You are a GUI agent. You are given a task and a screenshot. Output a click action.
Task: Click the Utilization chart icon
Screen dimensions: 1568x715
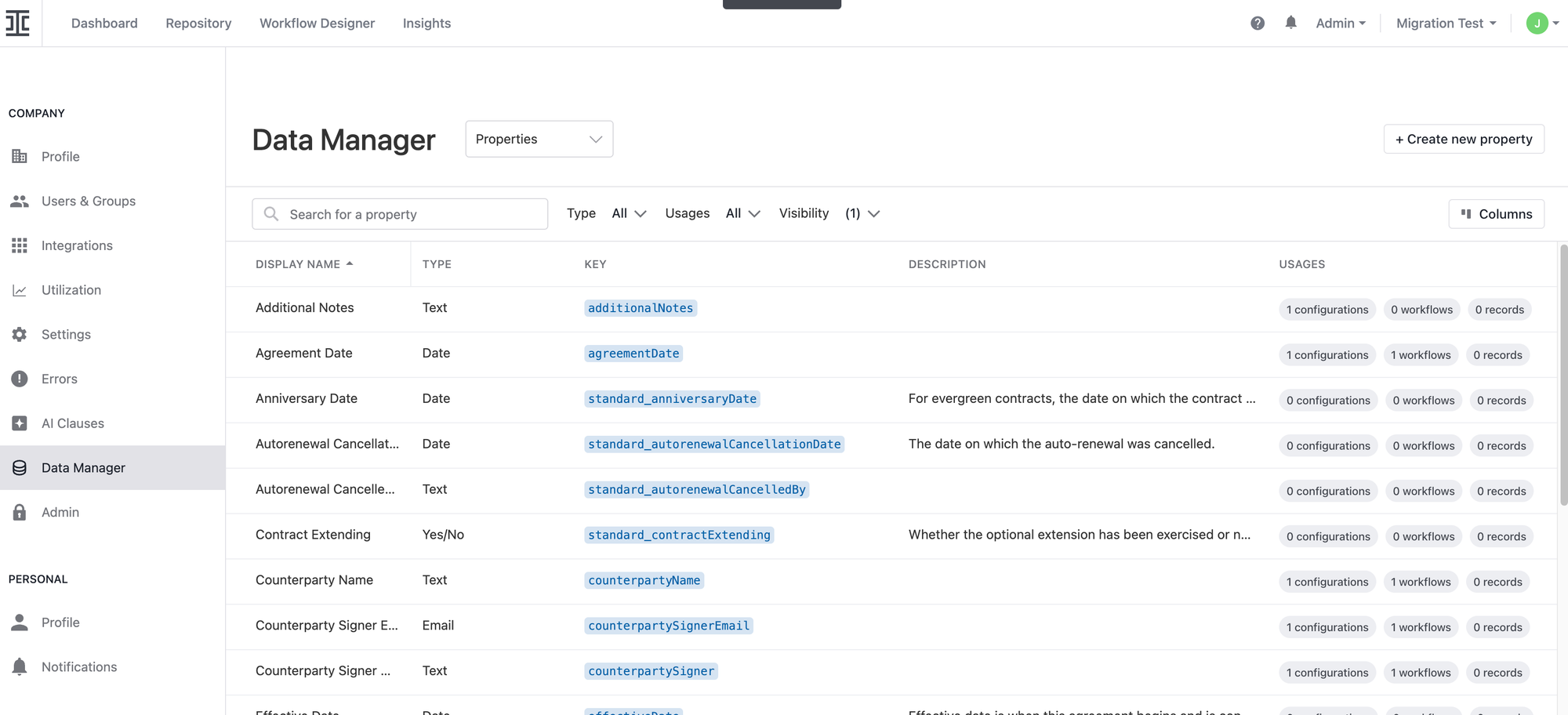point(20,290)
